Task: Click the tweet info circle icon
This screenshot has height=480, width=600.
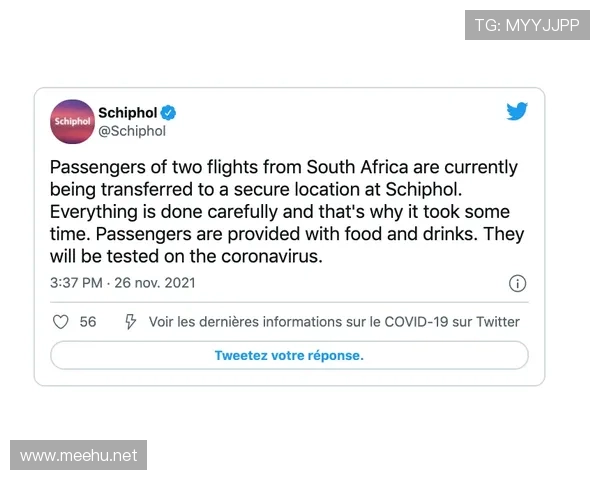Action: [x=517, y=283]
